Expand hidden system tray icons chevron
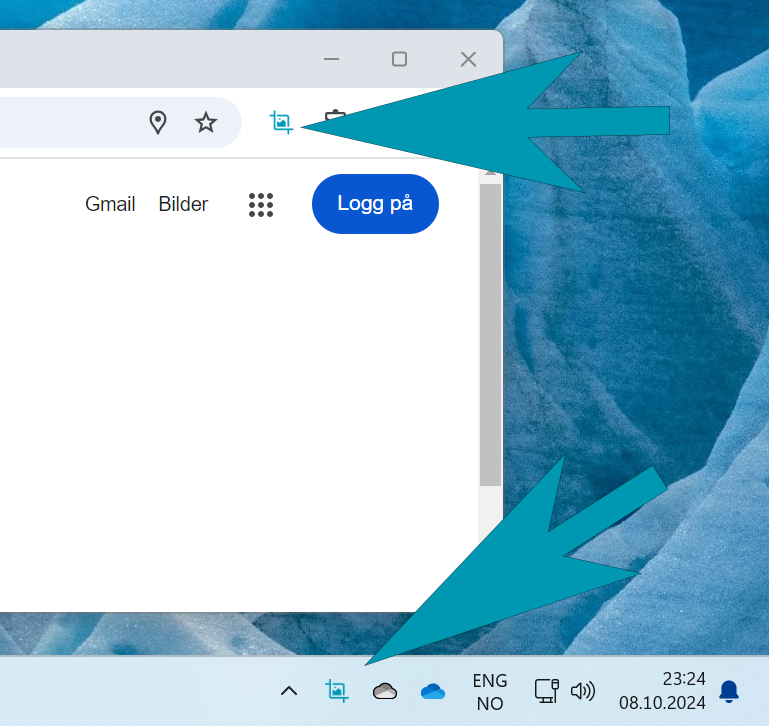Screen dimensions: 769x726 coord(289,691)
